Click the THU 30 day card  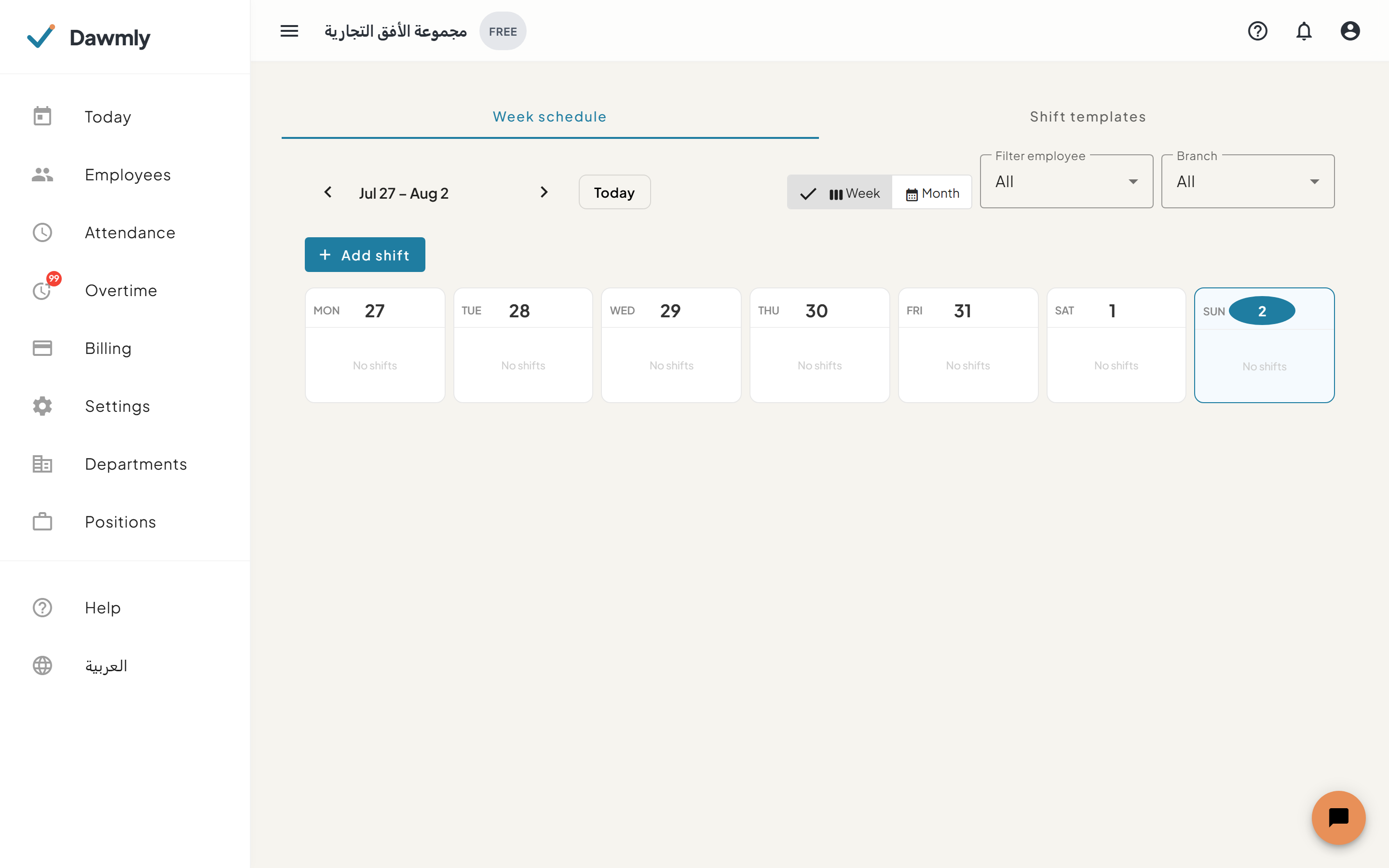coord(819,345)
